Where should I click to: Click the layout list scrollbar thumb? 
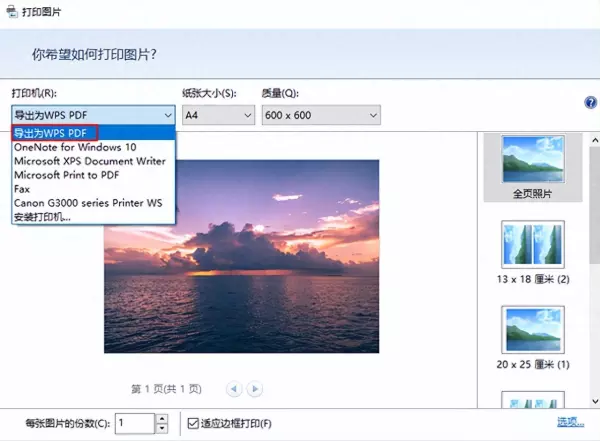(595, 205)
